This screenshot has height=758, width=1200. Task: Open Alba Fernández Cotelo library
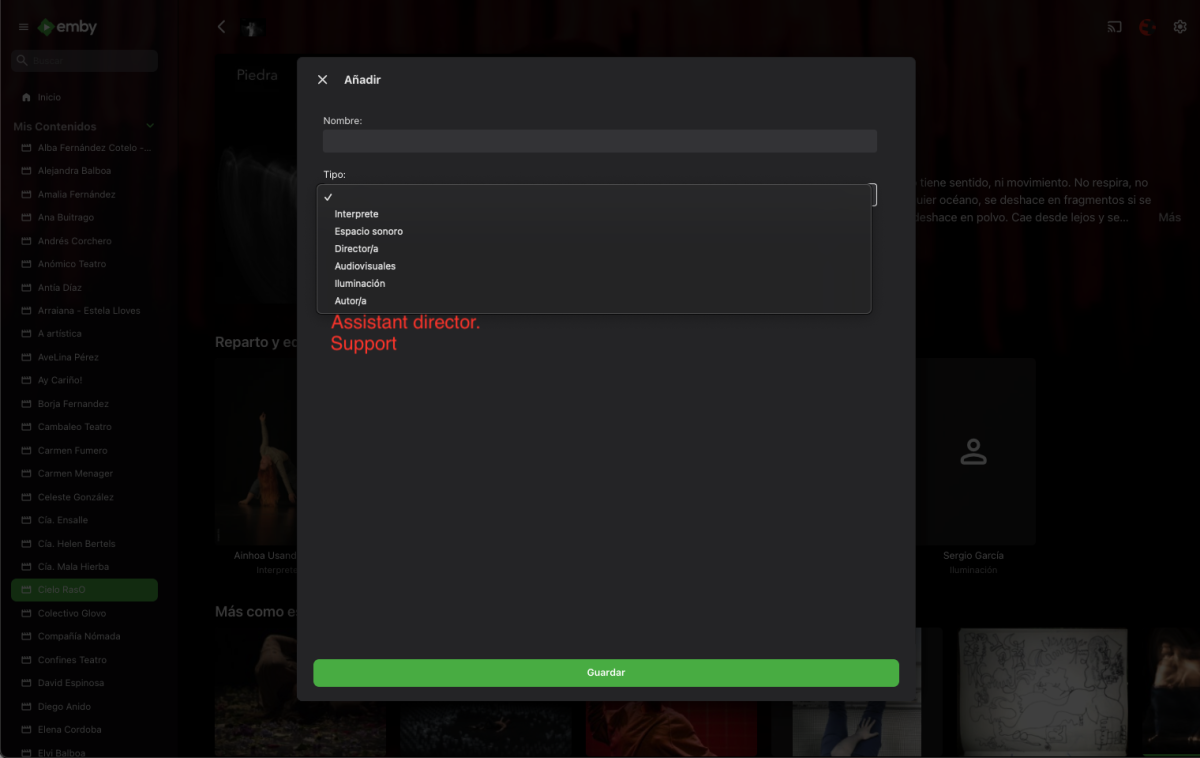click(84, 148)
